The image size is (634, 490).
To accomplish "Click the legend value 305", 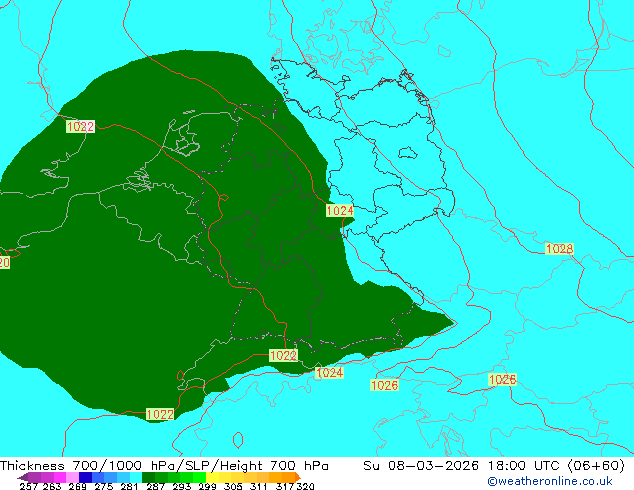I will [233, 486].
